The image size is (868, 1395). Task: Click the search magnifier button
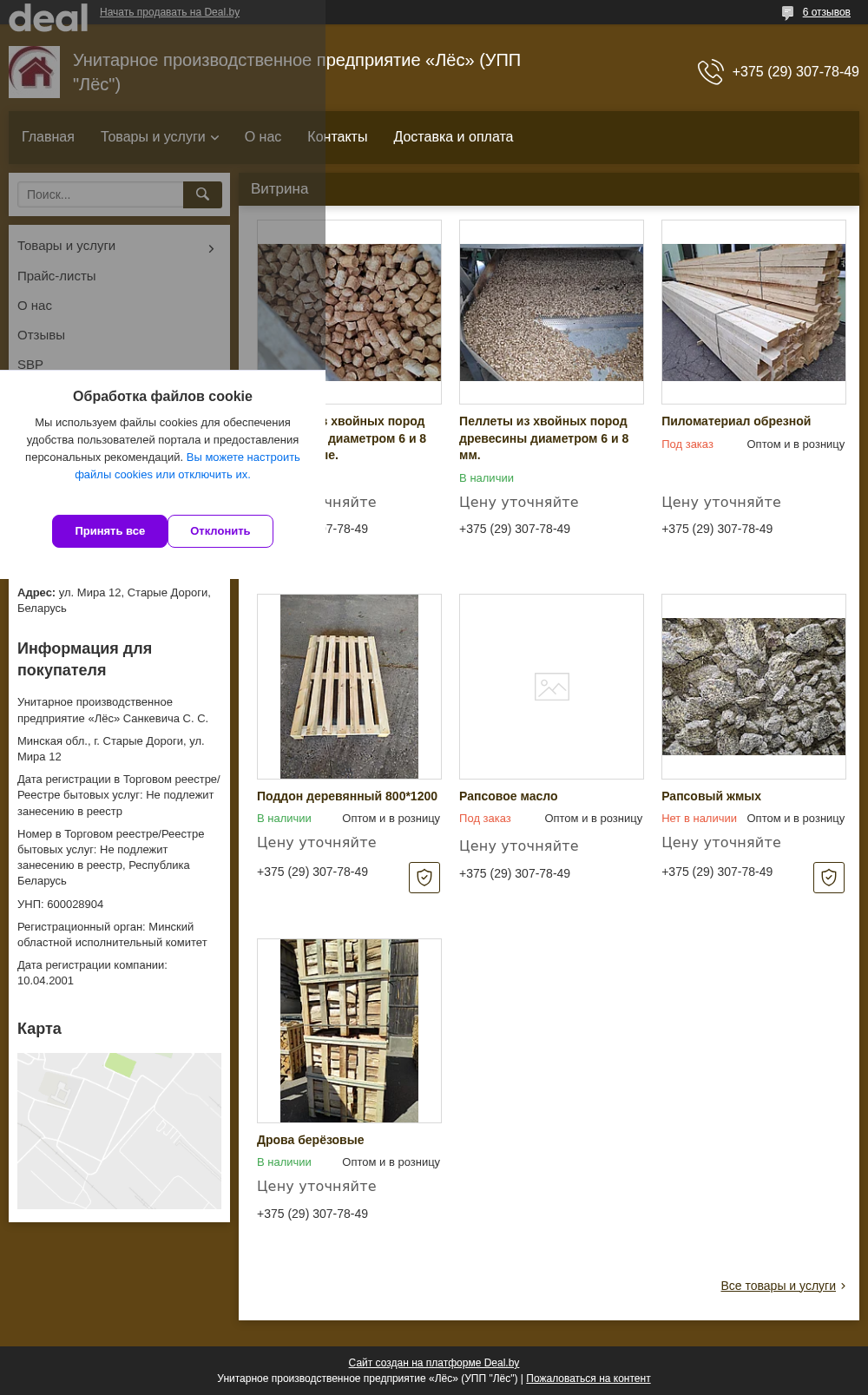[x=202, y=194]
